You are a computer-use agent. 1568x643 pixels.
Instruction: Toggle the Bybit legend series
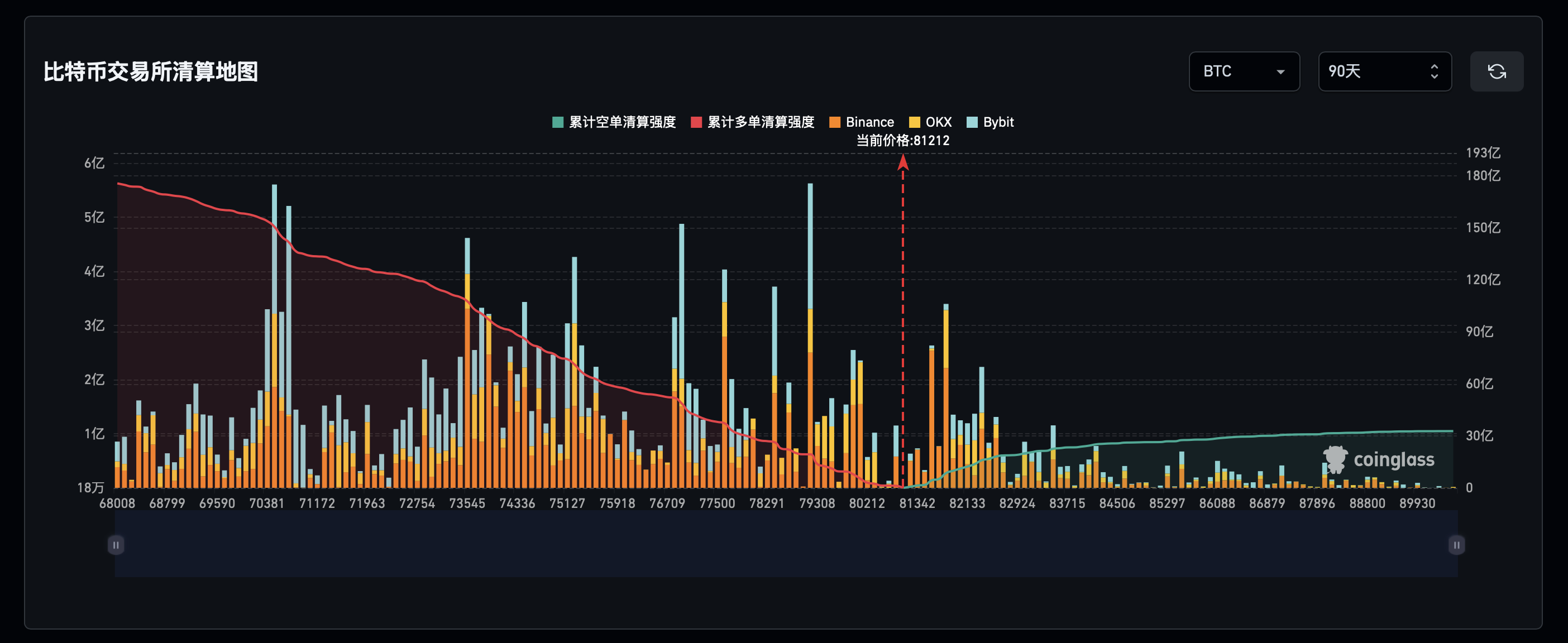tap(991, 122)
